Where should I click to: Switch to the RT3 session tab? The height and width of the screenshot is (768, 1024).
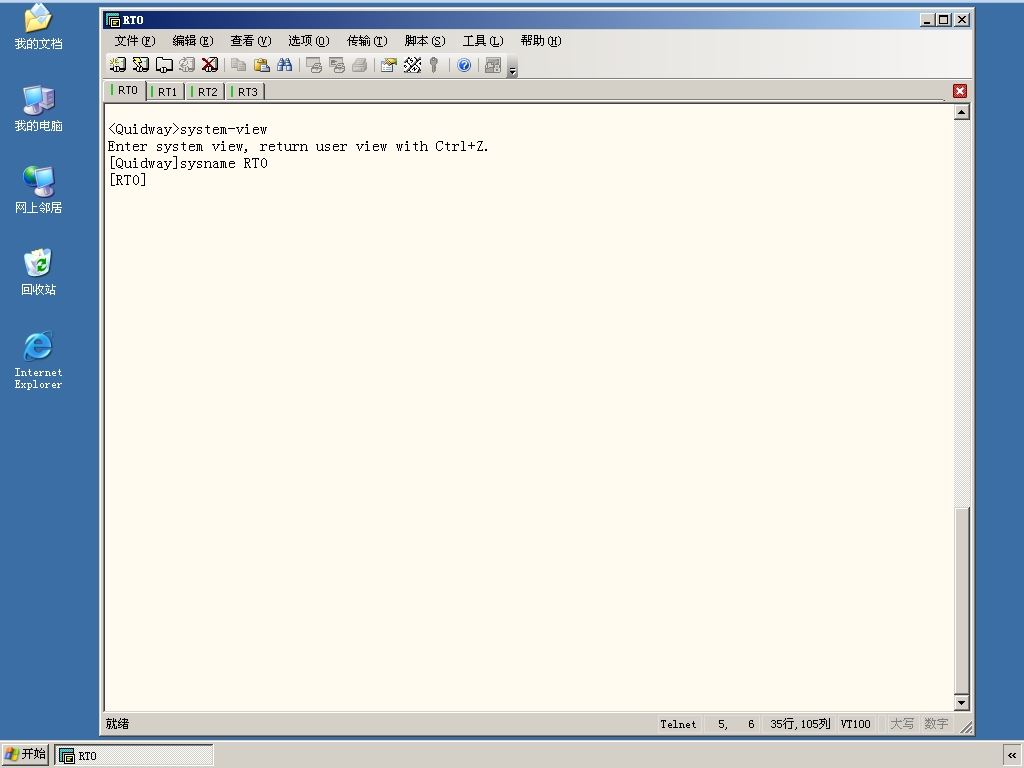[245, 91]
